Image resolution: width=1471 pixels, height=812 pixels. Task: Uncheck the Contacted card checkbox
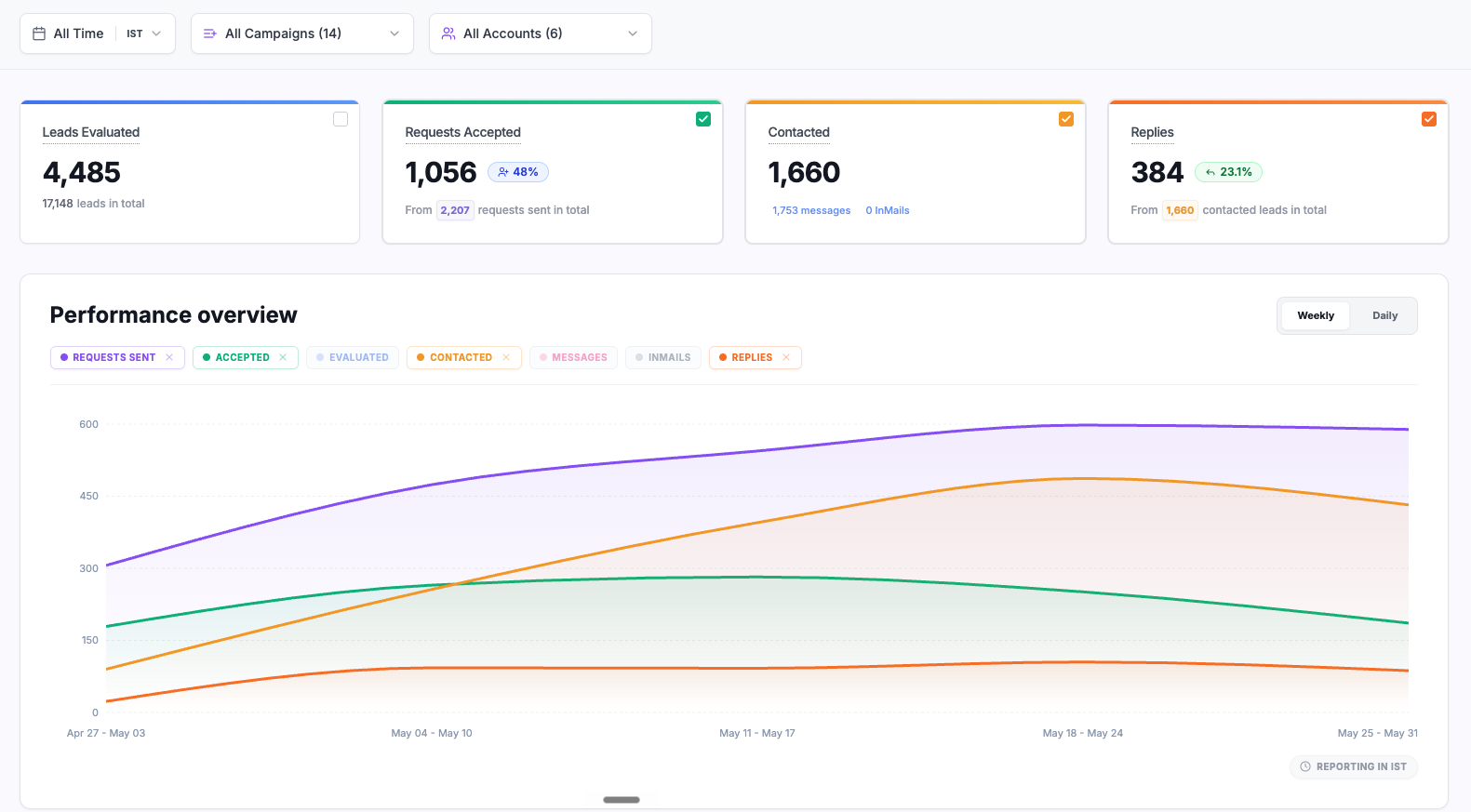click(x=1066, y=119)
